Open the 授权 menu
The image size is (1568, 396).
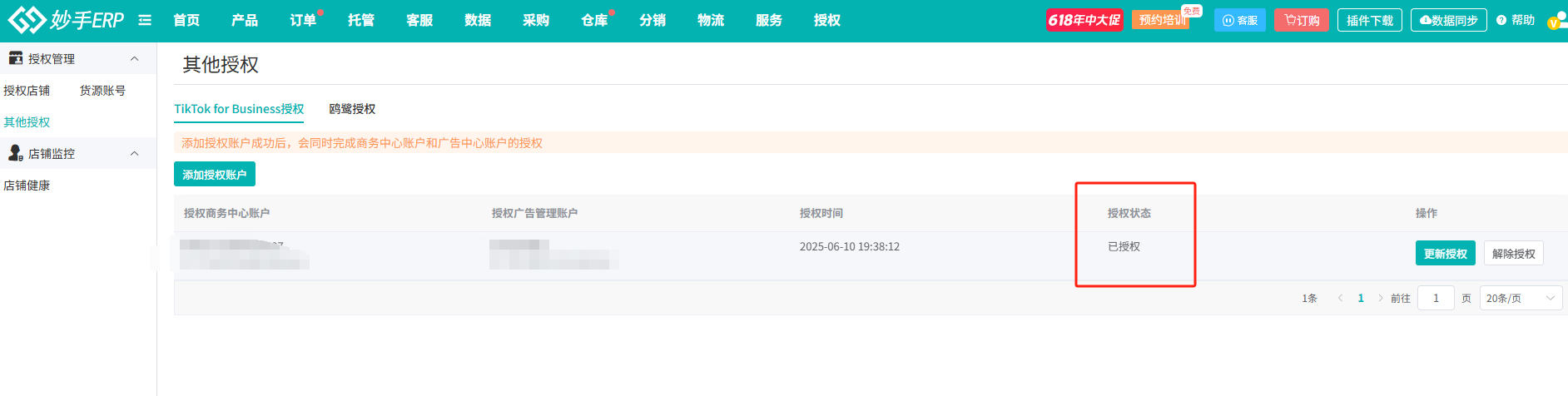point(827,20)
